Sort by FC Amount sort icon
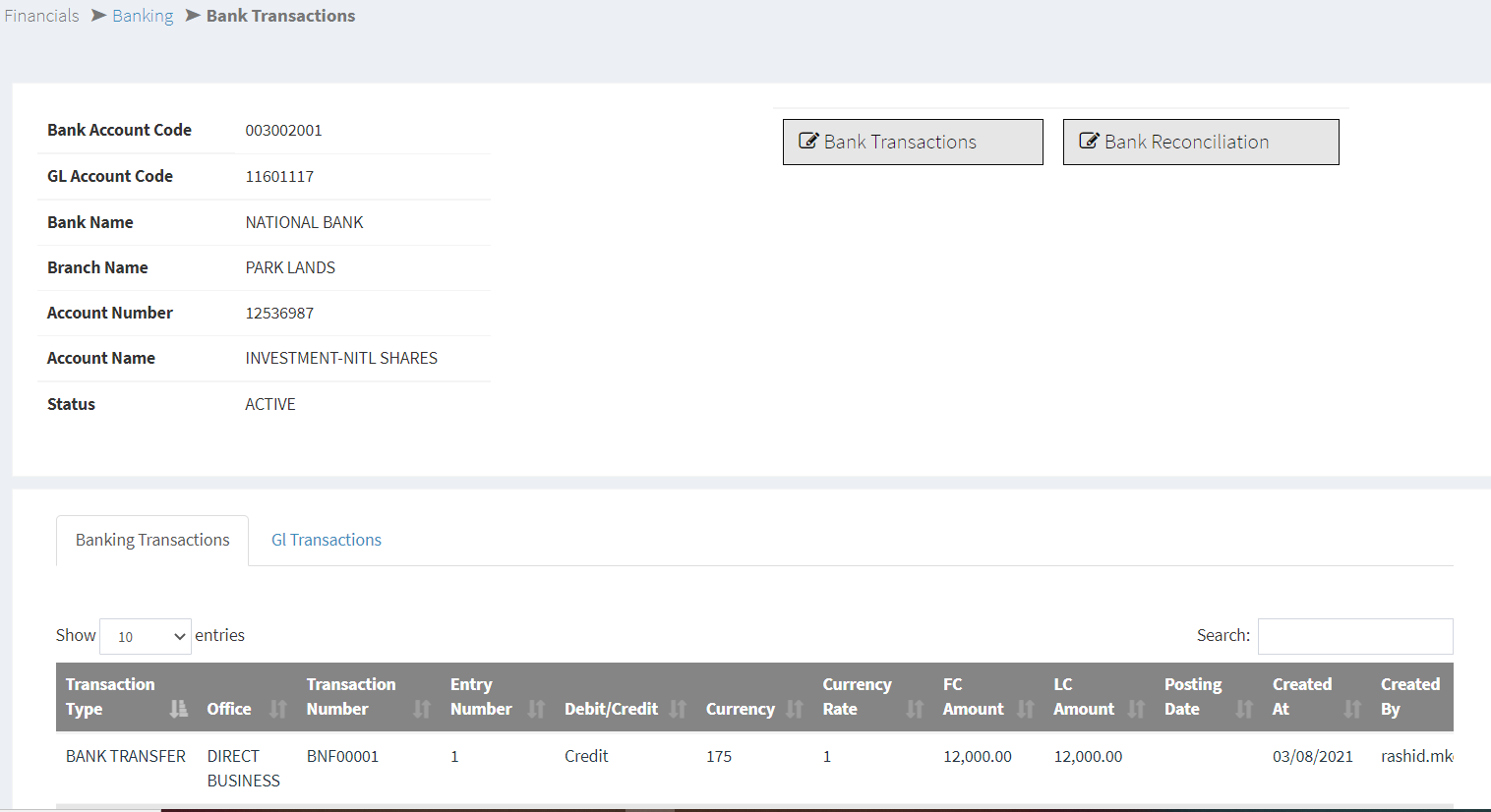Screen dimensions: 1491x812 [x=1026, y=709]
